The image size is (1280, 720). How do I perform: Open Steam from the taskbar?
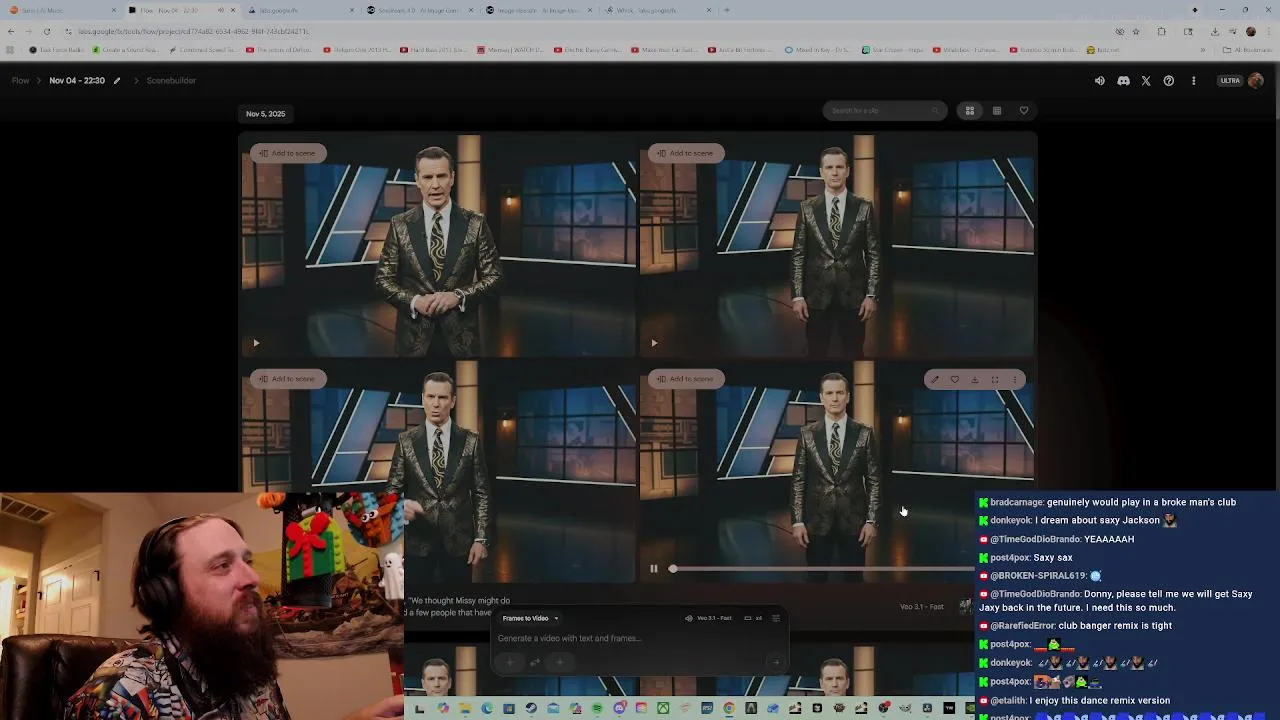tap(531, 709)
